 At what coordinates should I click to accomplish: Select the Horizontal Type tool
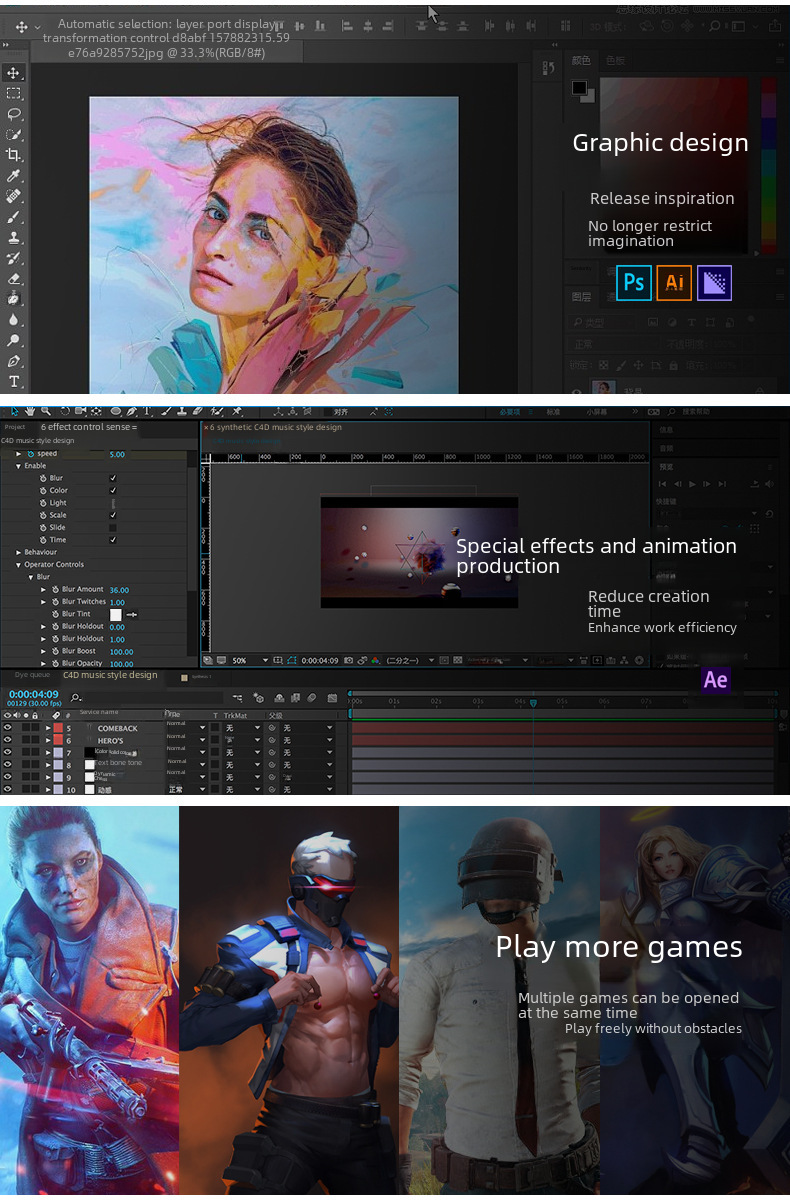point(14,382)
